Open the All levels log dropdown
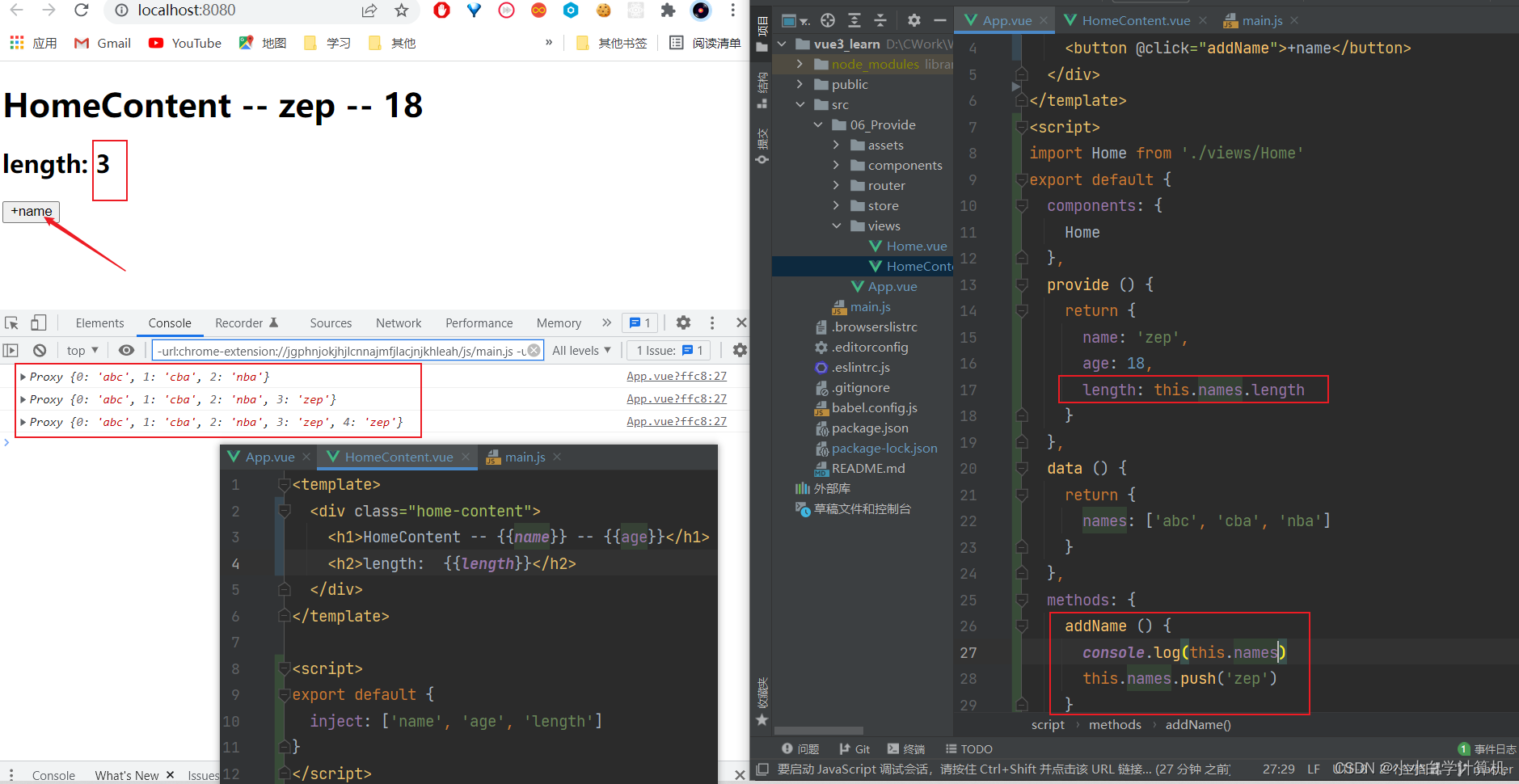The image size is (1519, 784). click(581, 350)
